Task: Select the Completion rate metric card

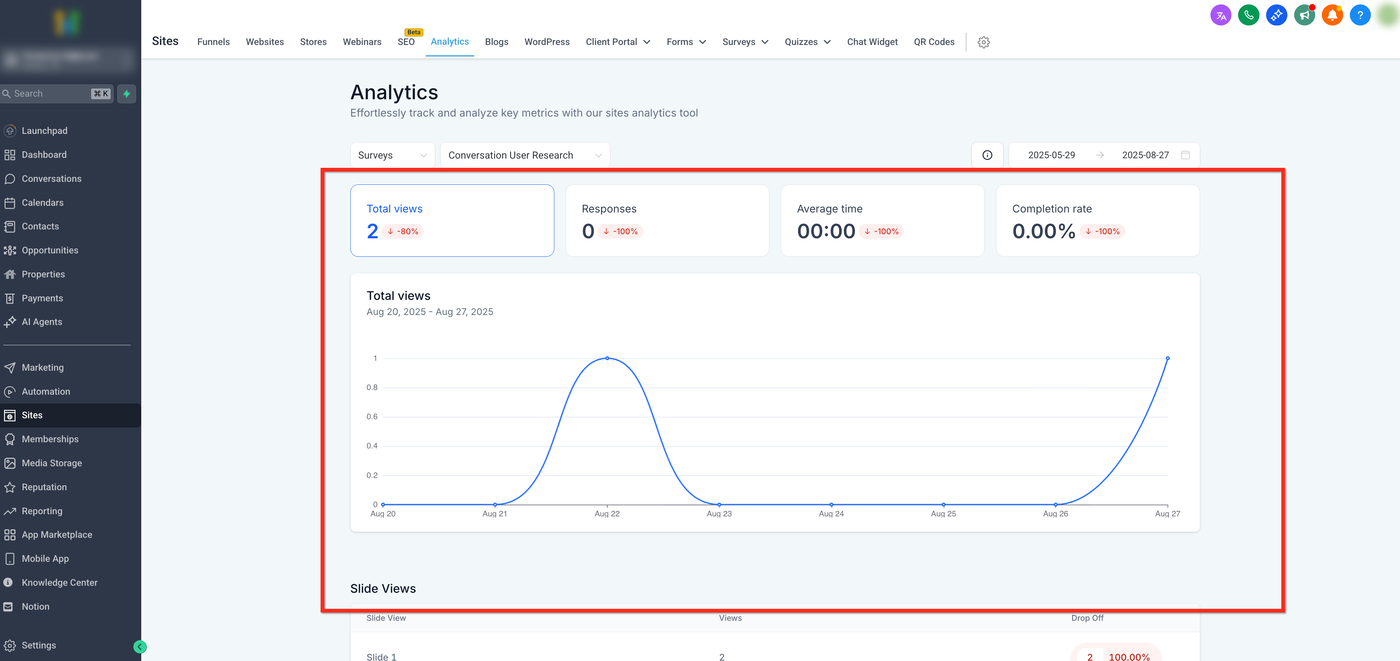Action: tap(1097, 220)
